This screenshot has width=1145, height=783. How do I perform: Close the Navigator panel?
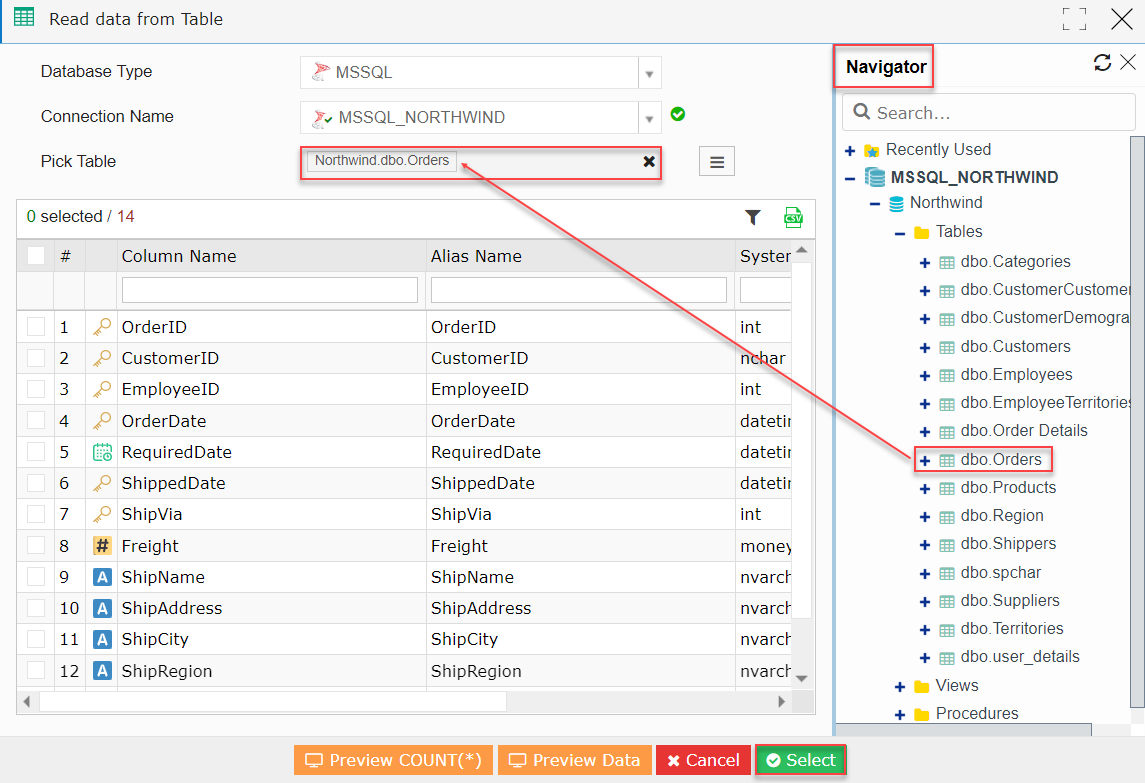tap(1128, 62)
